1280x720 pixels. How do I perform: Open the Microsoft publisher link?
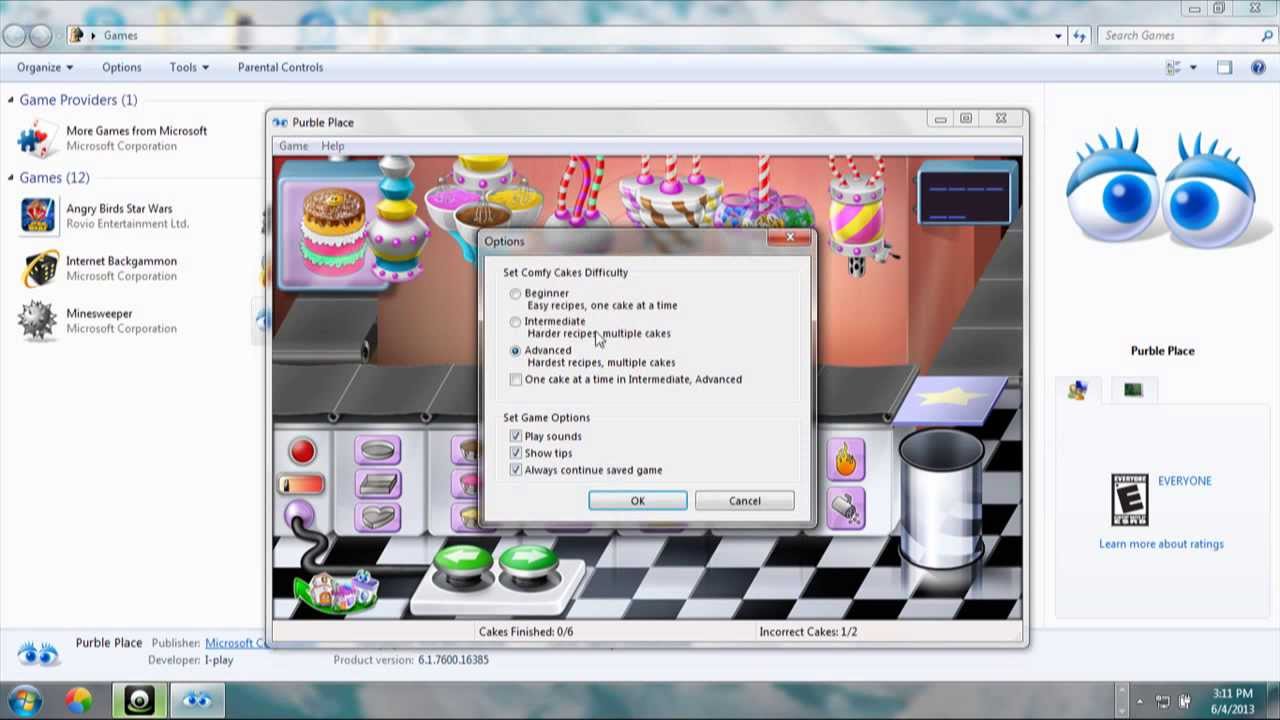pos(236,643)
